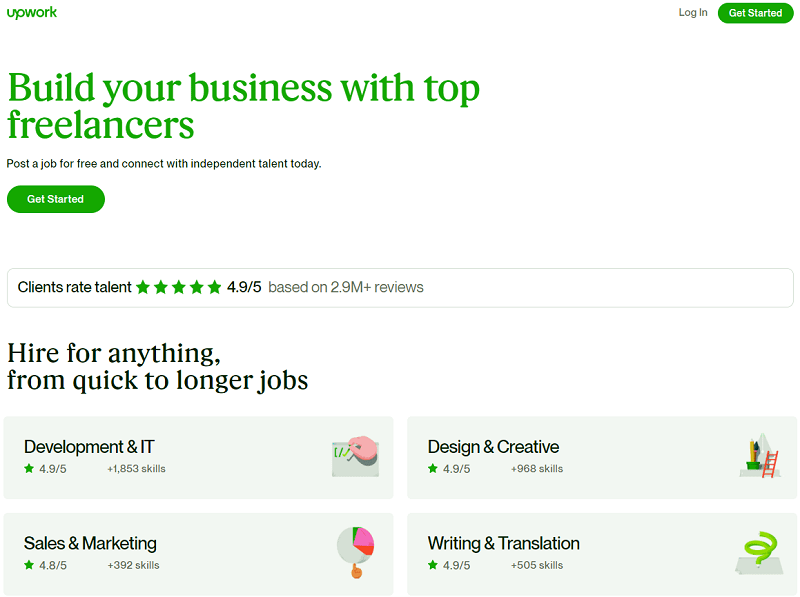Screen dimensions: 800x597
Task: Open the Design & Creative category card
Action: pyautogui.click(x=602, y=458)
